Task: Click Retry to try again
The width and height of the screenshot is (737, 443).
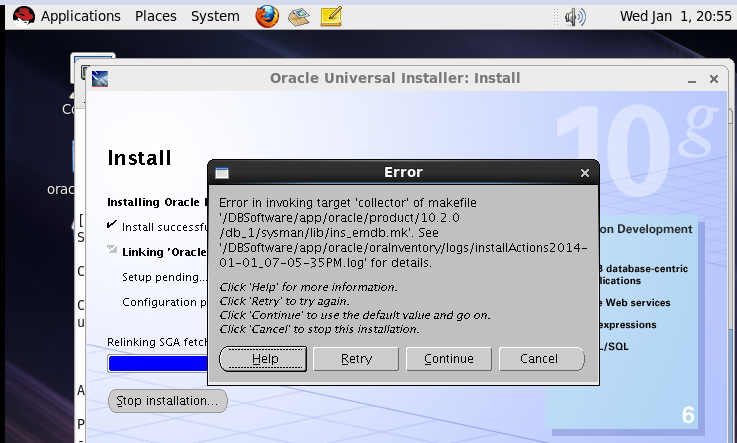Action: 356,359
